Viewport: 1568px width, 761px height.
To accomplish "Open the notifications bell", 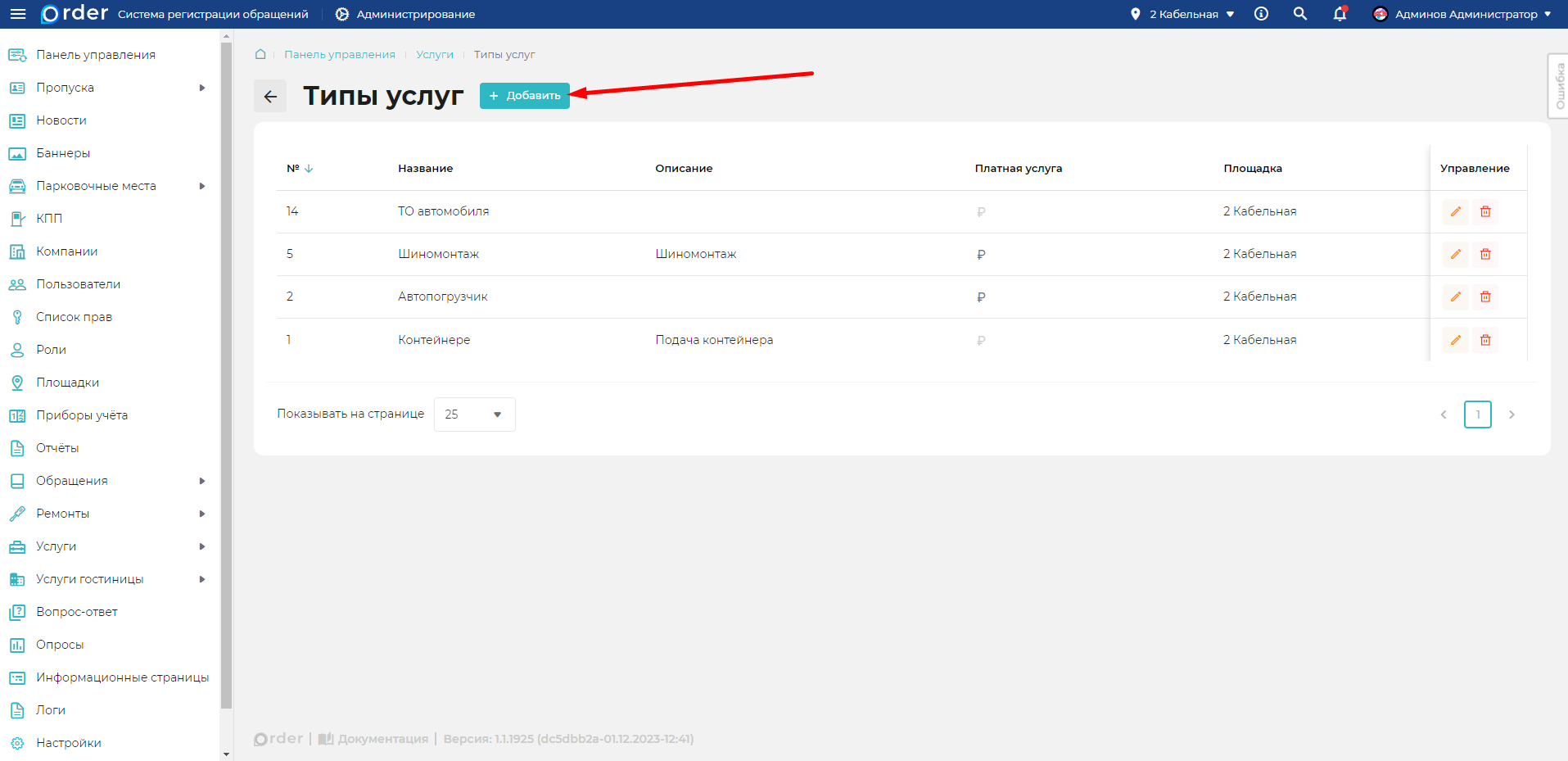I will tap(1340, 14).
